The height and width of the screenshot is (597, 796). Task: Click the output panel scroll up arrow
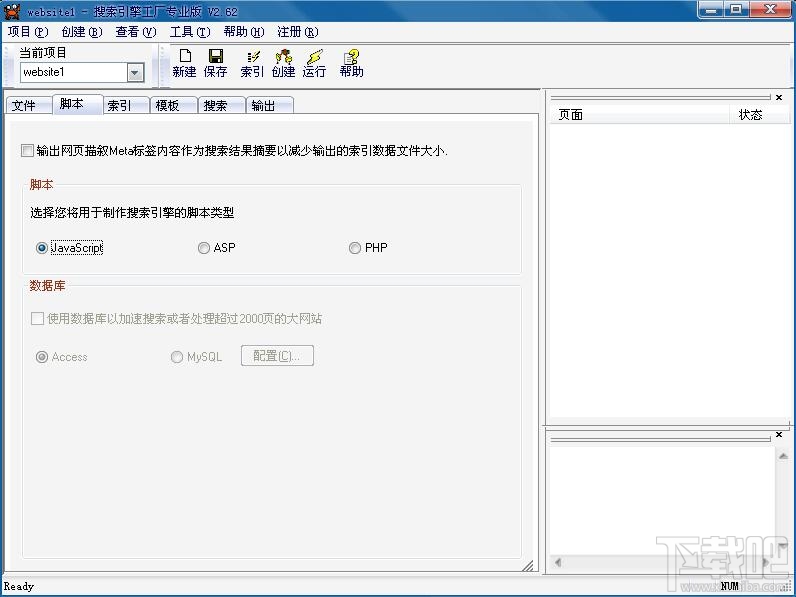click(x=783, y=456)
